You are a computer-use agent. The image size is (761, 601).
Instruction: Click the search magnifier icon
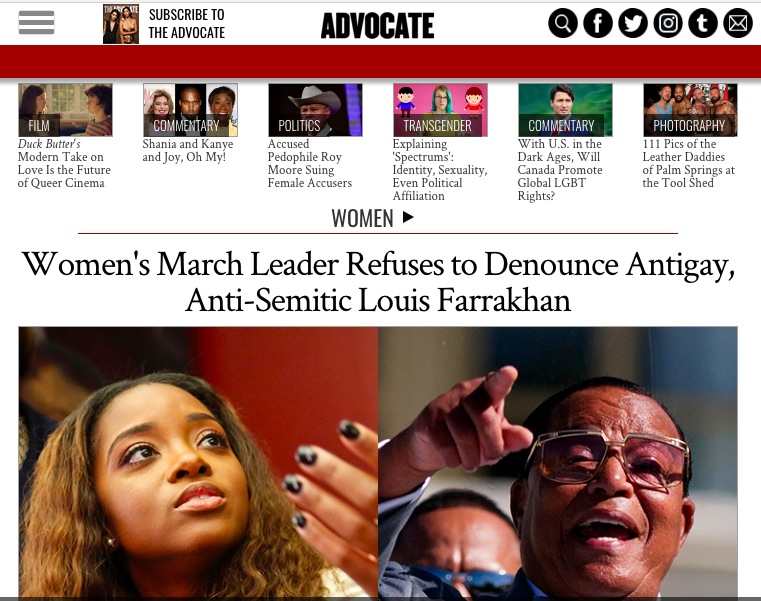(x=562, y=23)
